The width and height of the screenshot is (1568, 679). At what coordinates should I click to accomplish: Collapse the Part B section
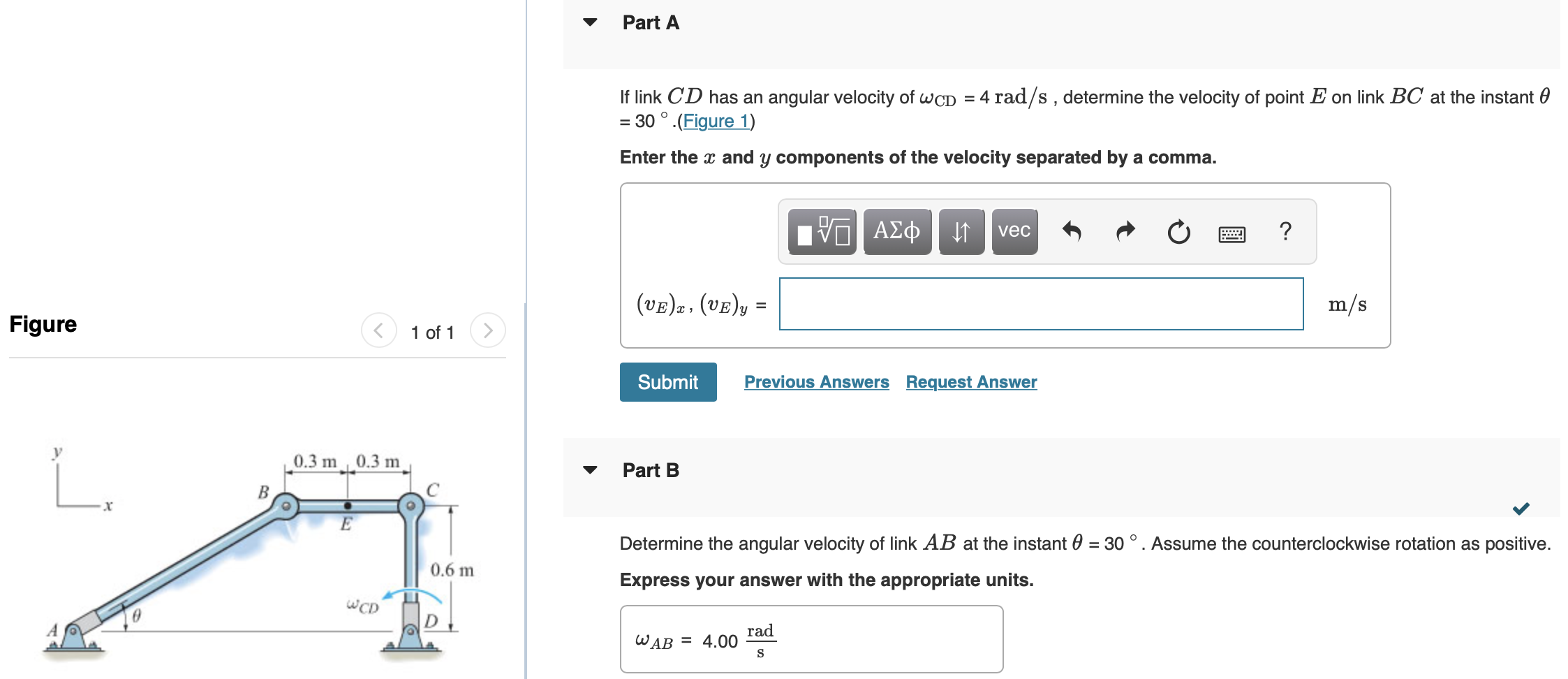pos(591,469)
